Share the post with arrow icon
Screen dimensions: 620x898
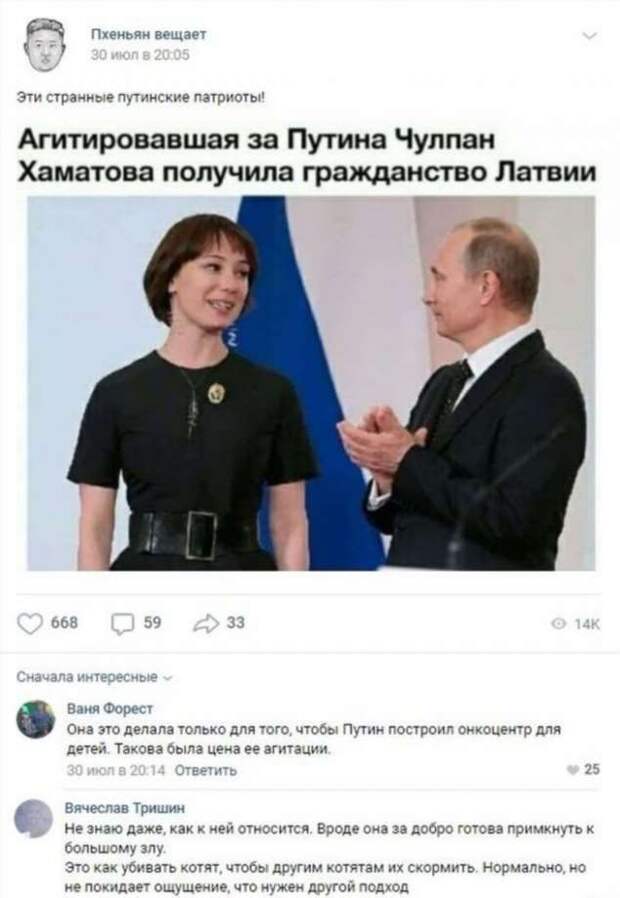pyautogui.click(x=206, y=624)
